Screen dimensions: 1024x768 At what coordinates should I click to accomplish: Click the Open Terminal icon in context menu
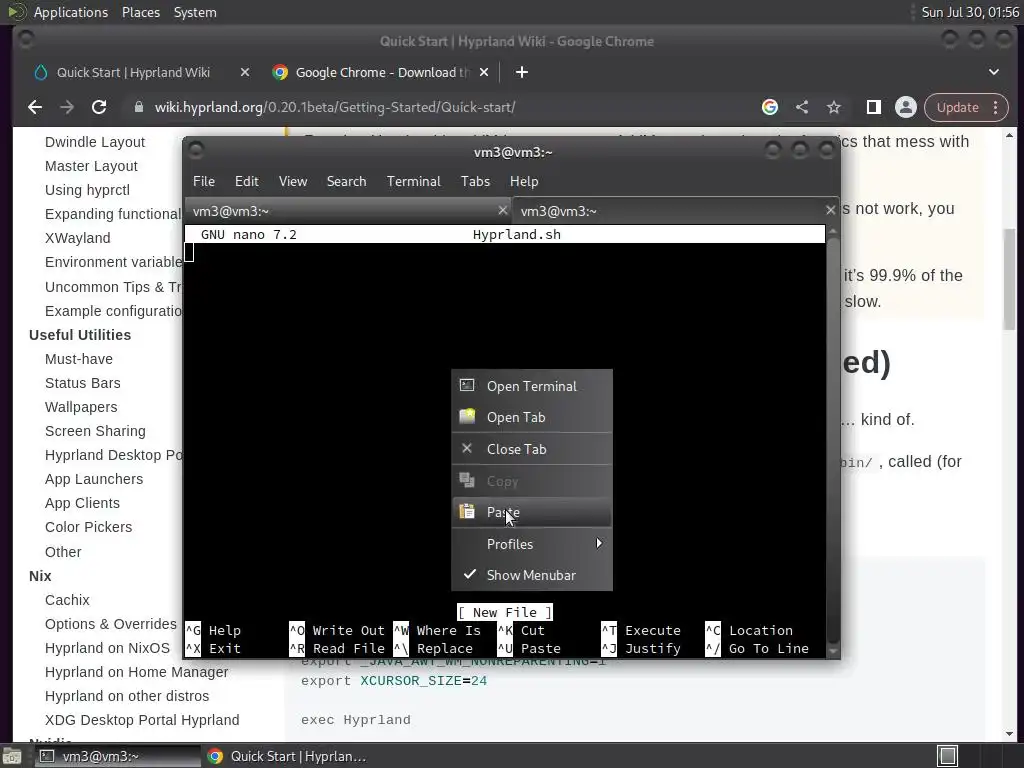click(x=467, y=385)
